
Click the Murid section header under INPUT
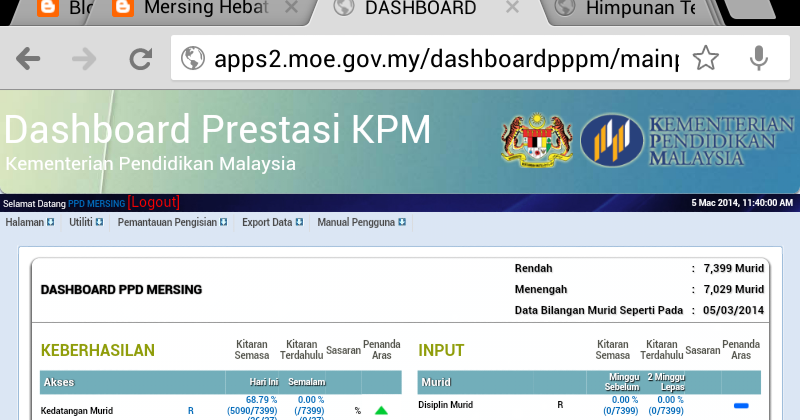pyautogui.click(x=436, y=382)
